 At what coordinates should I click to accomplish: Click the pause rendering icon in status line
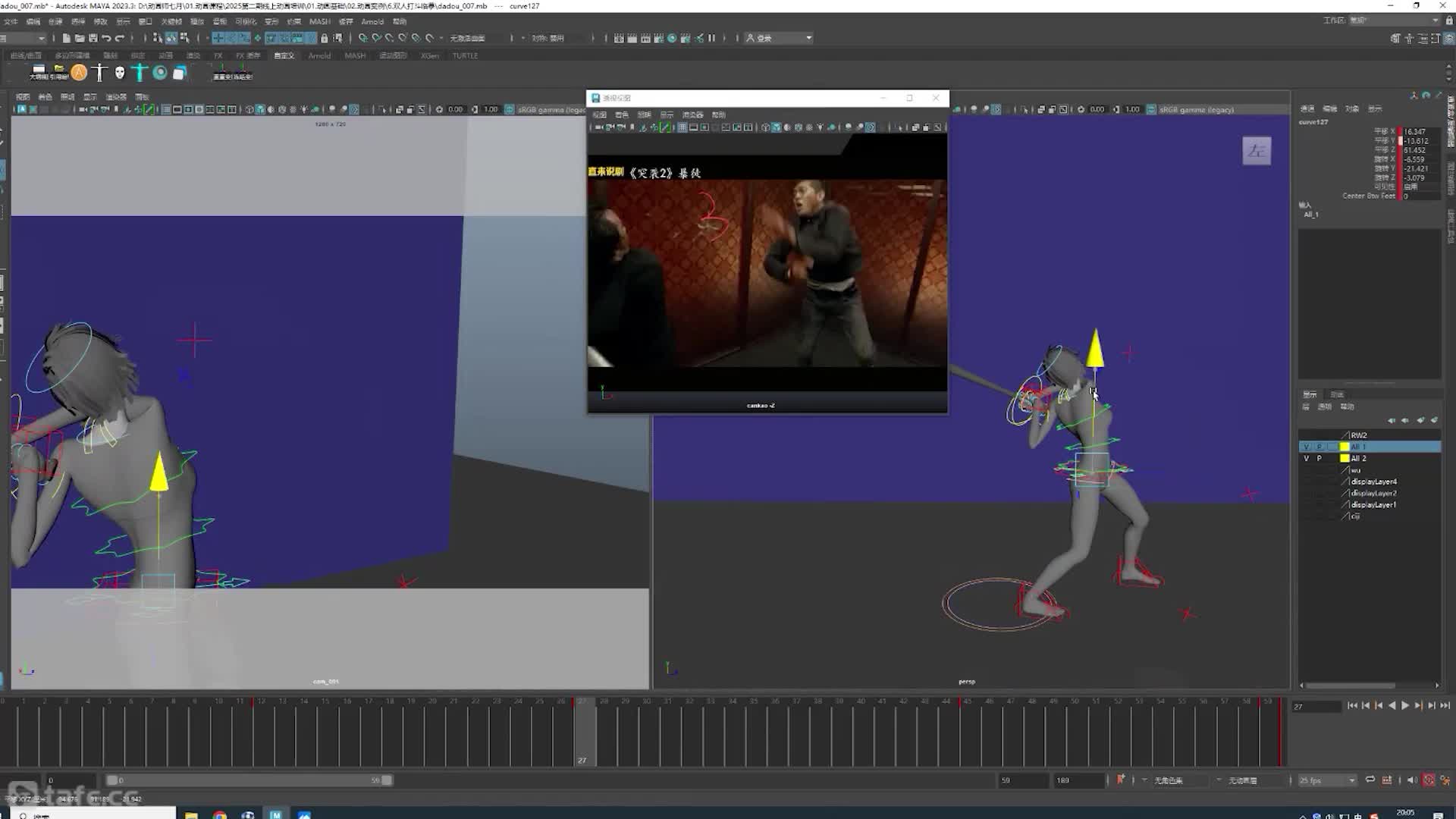[x=711, y=38]
